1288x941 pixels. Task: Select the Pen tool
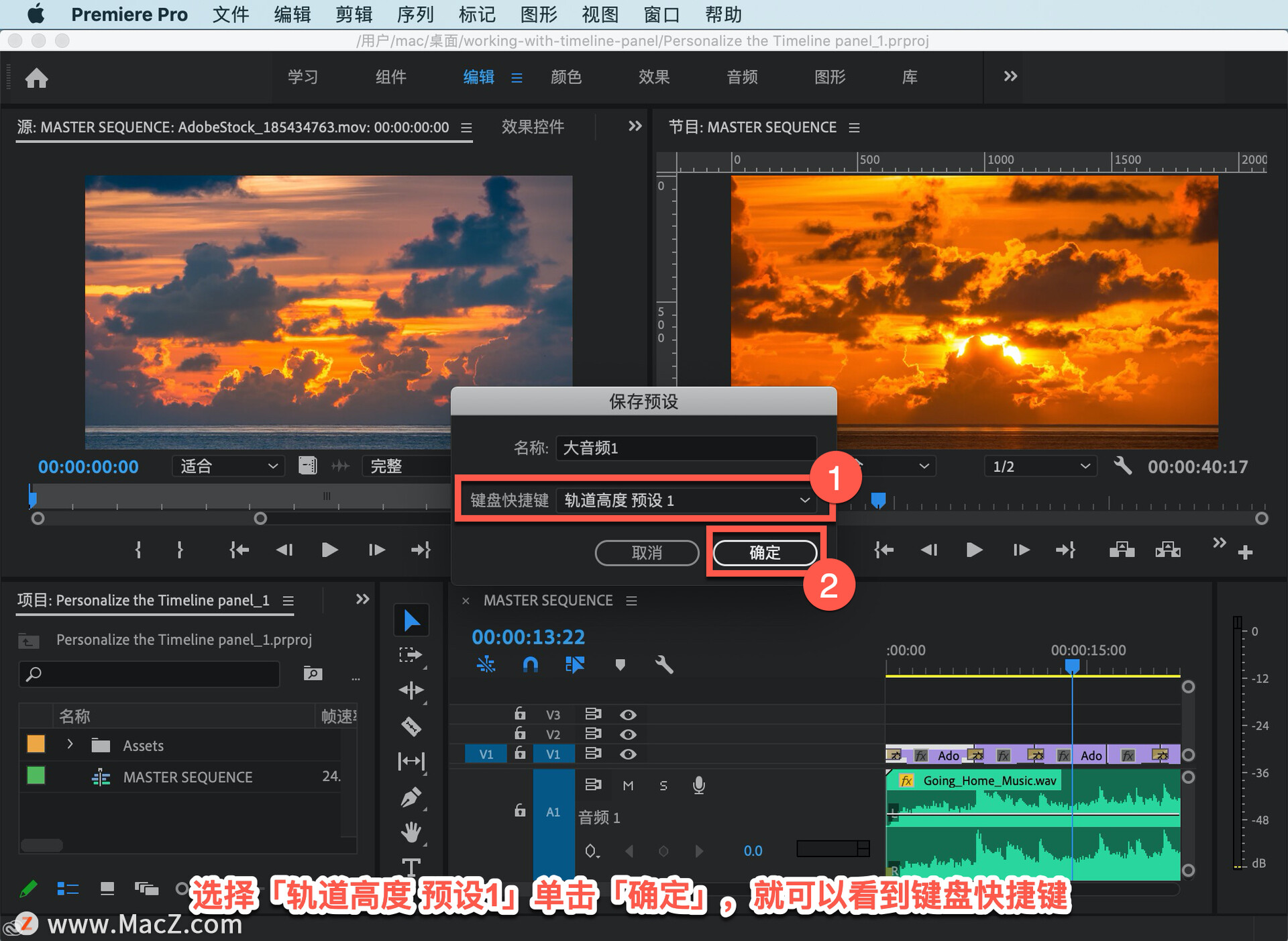pos(411,797)
